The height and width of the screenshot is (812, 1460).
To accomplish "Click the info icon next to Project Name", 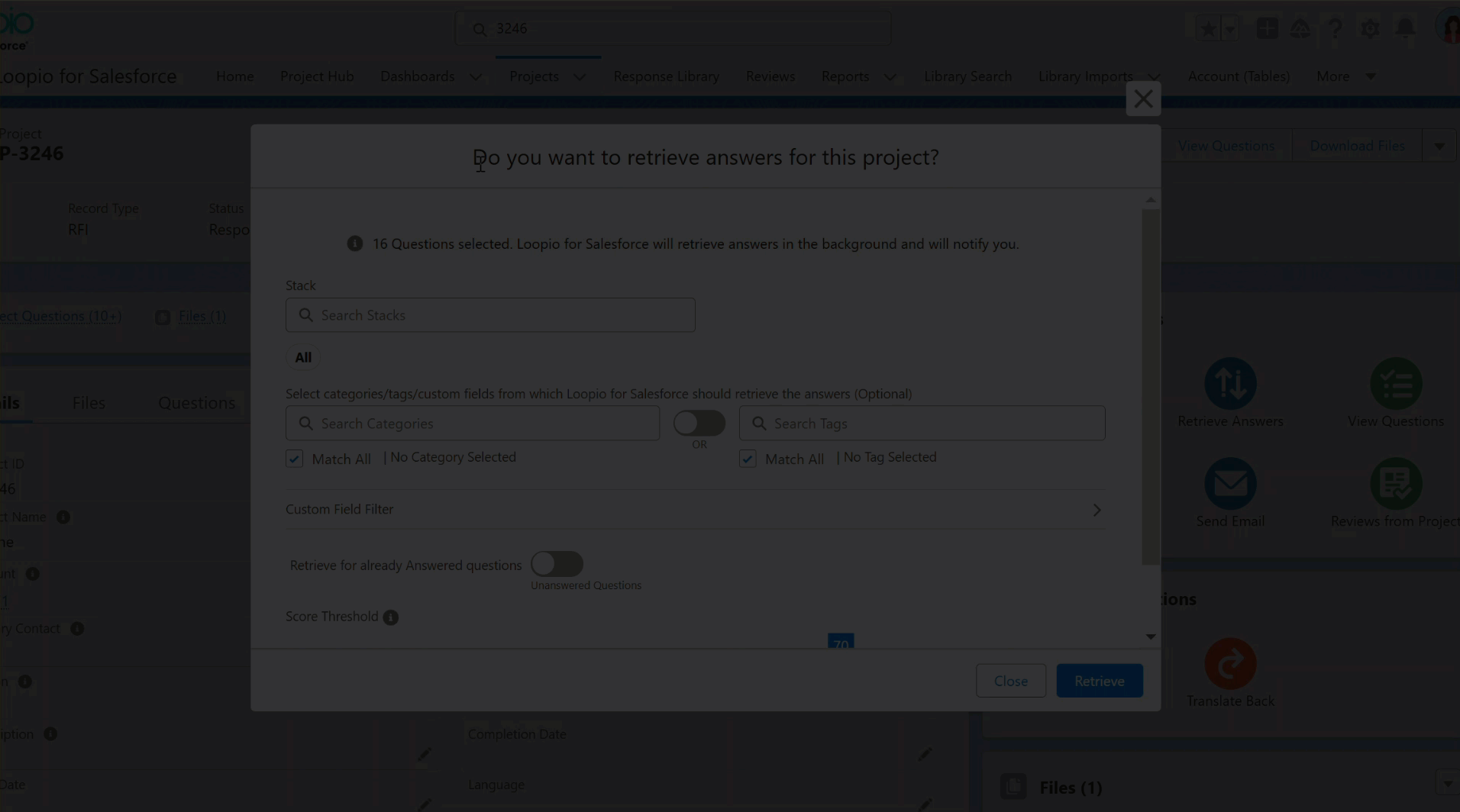I will pos(63,517).
